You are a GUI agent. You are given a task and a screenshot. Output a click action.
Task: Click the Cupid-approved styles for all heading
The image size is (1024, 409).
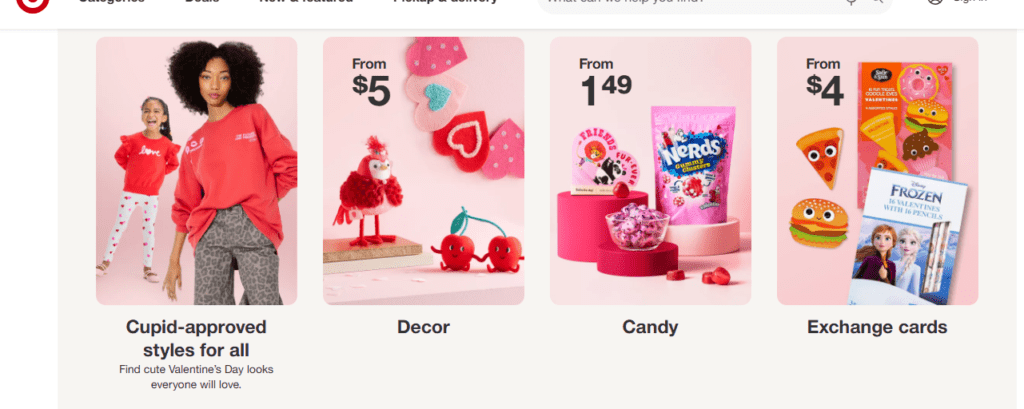point(197,338)
